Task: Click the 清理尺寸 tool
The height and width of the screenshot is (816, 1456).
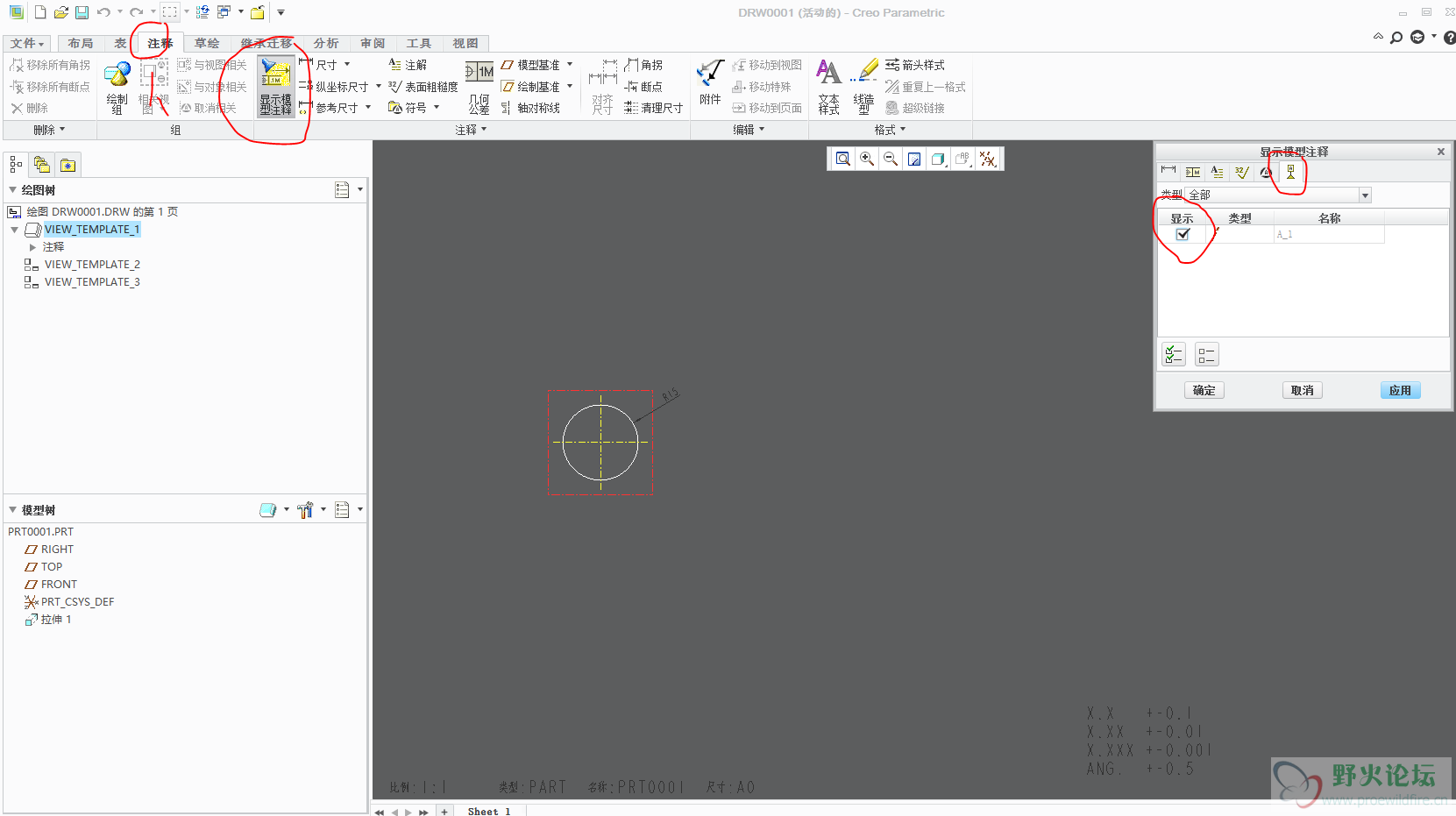Action: tap(653, 108)
